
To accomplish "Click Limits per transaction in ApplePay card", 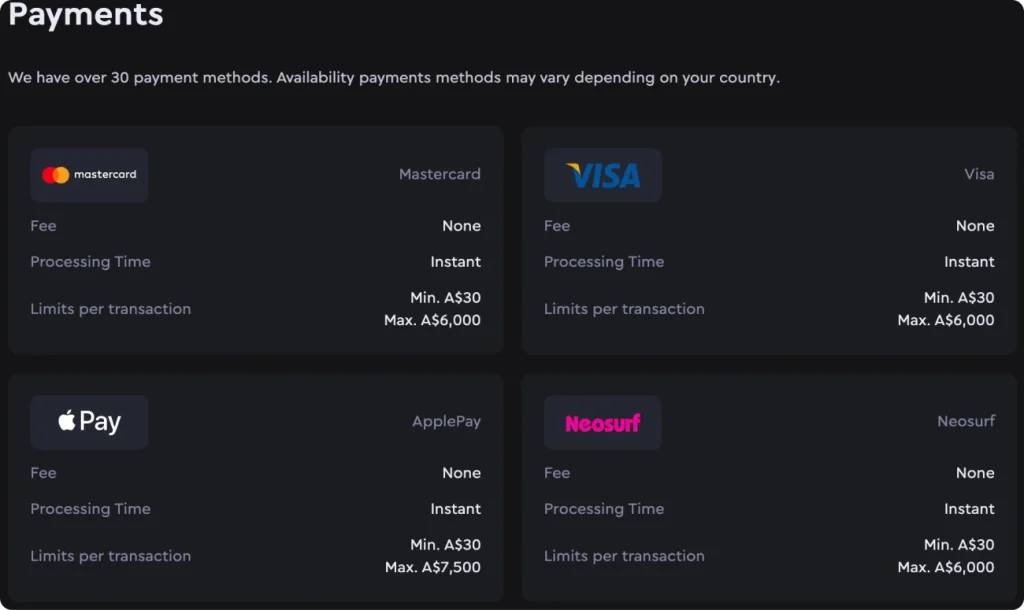I will tap(110, 556).
